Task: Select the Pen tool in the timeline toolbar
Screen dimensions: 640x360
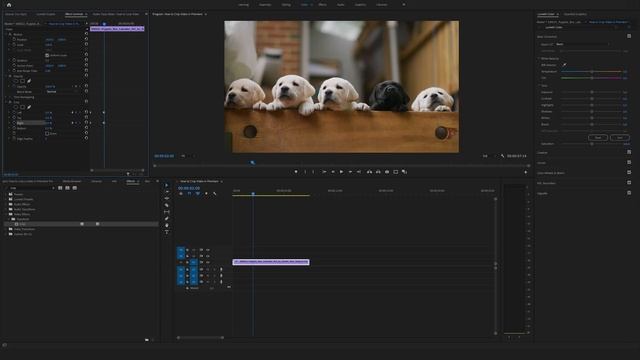Action: (x=167, y=218)
